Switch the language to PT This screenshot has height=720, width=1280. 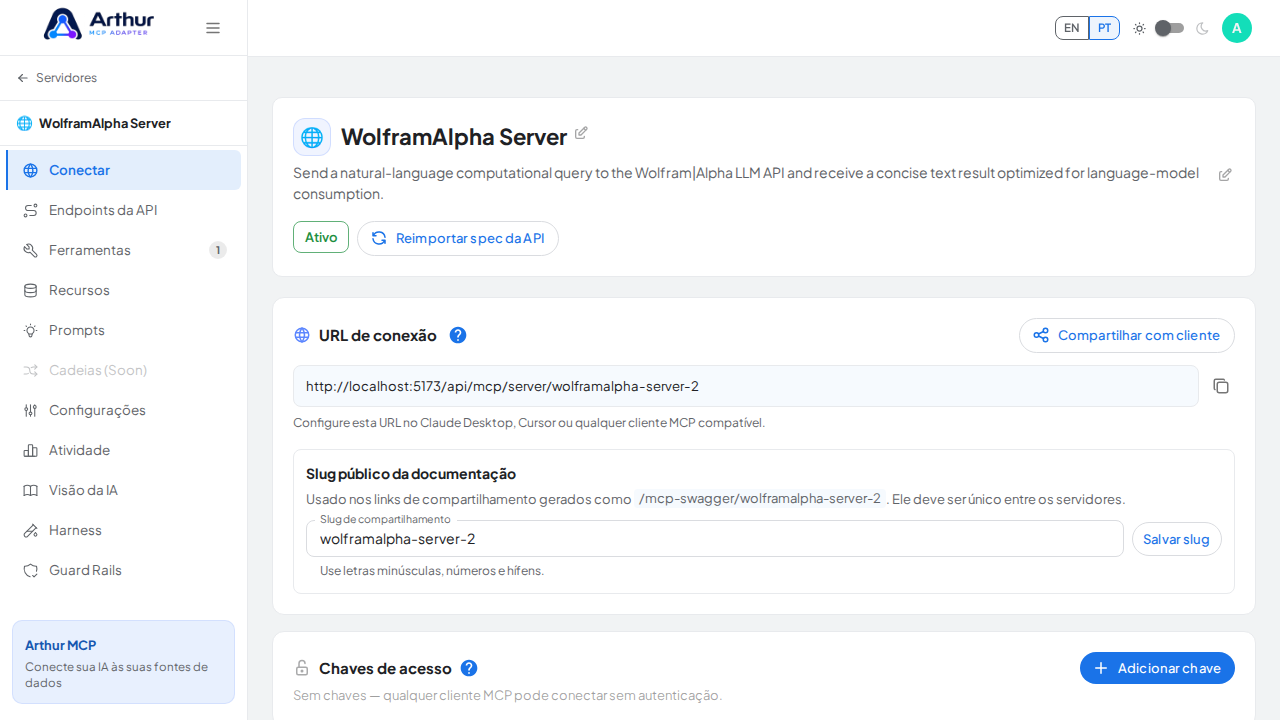[x=1104, y=28]
